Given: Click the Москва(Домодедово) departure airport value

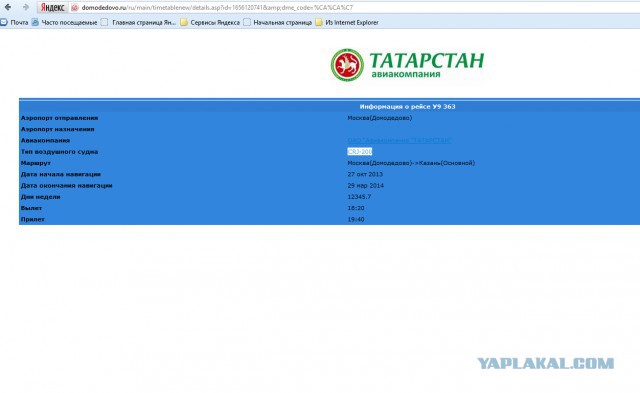Looking at the screenshot, I should (380, 118).
